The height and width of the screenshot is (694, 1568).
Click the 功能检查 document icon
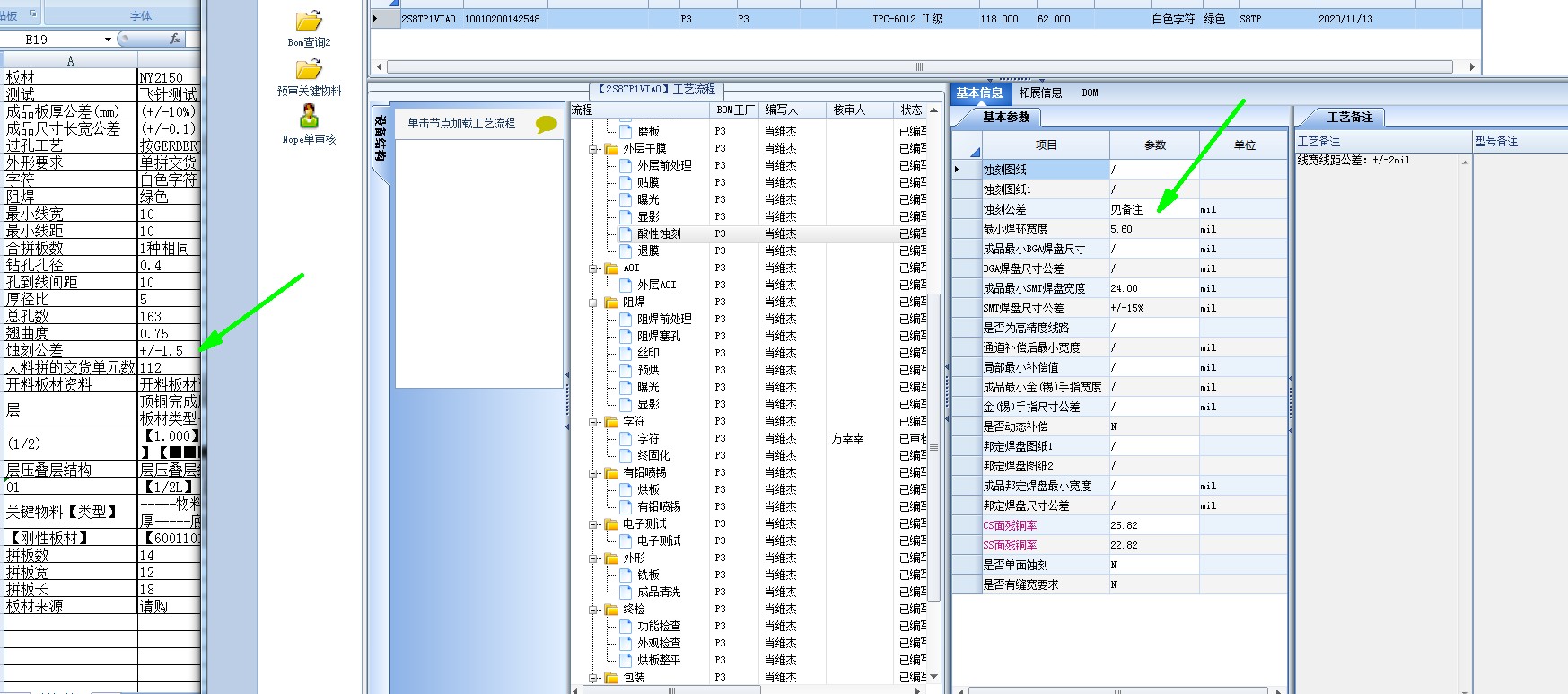tap(626, 627)
